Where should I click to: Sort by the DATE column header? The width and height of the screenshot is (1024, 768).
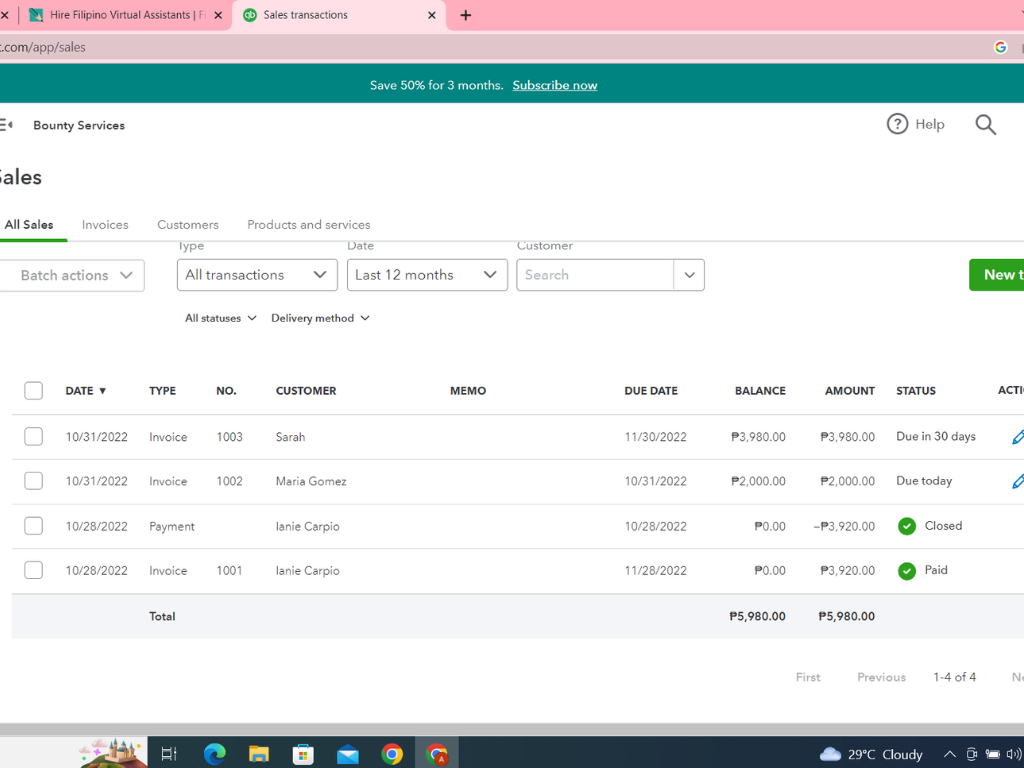tap(86, 391)
